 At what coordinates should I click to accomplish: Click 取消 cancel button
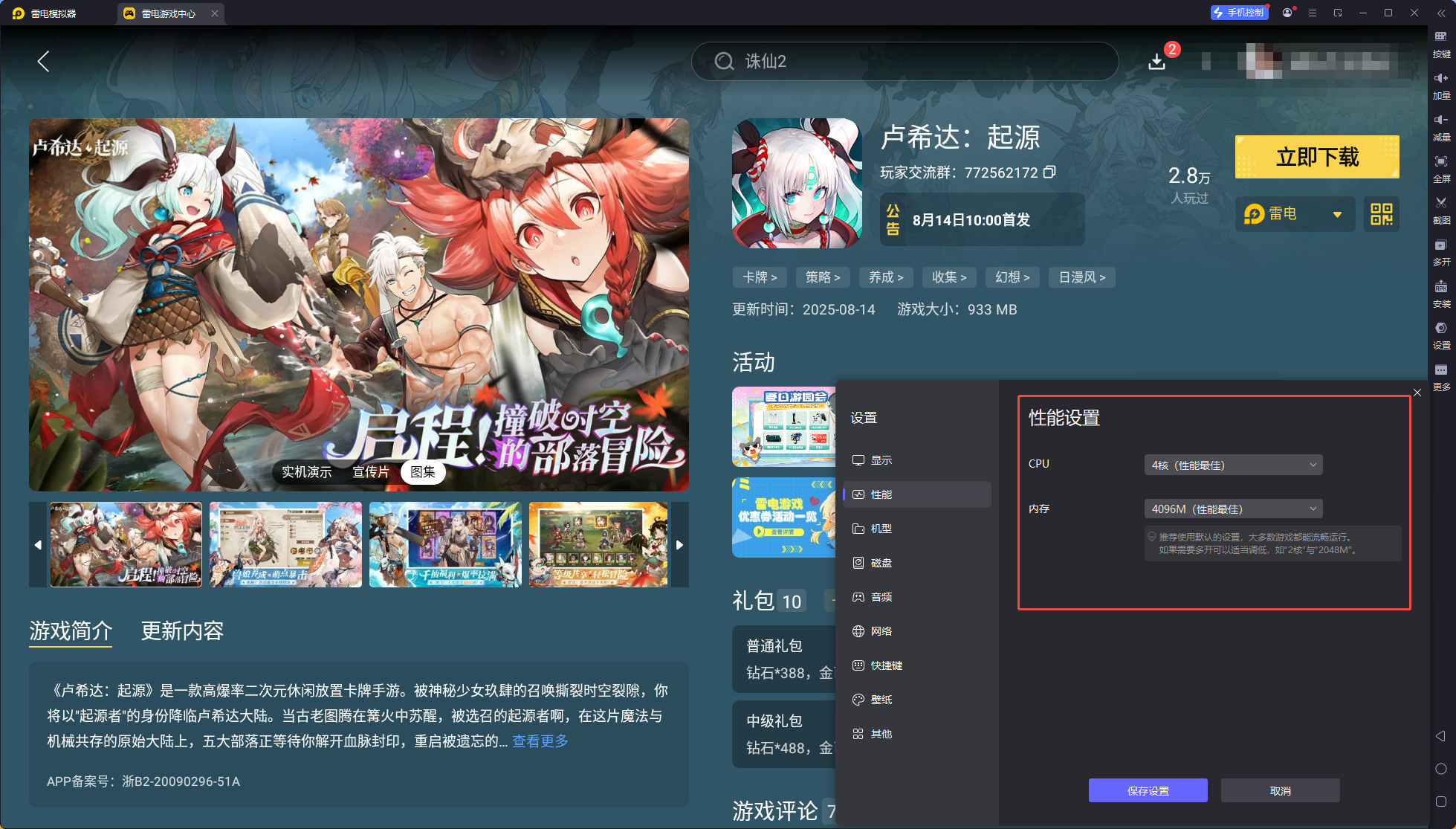pos(1281,790)
